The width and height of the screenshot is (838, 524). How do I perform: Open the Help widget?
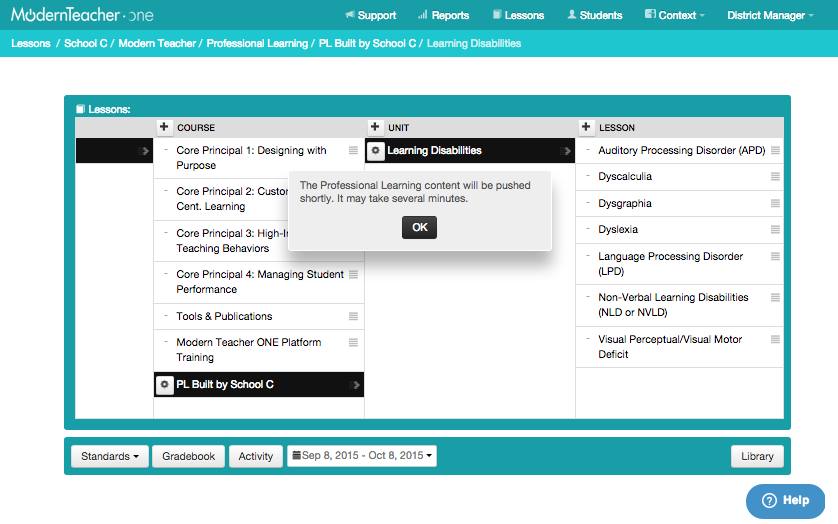pos(785,500)
